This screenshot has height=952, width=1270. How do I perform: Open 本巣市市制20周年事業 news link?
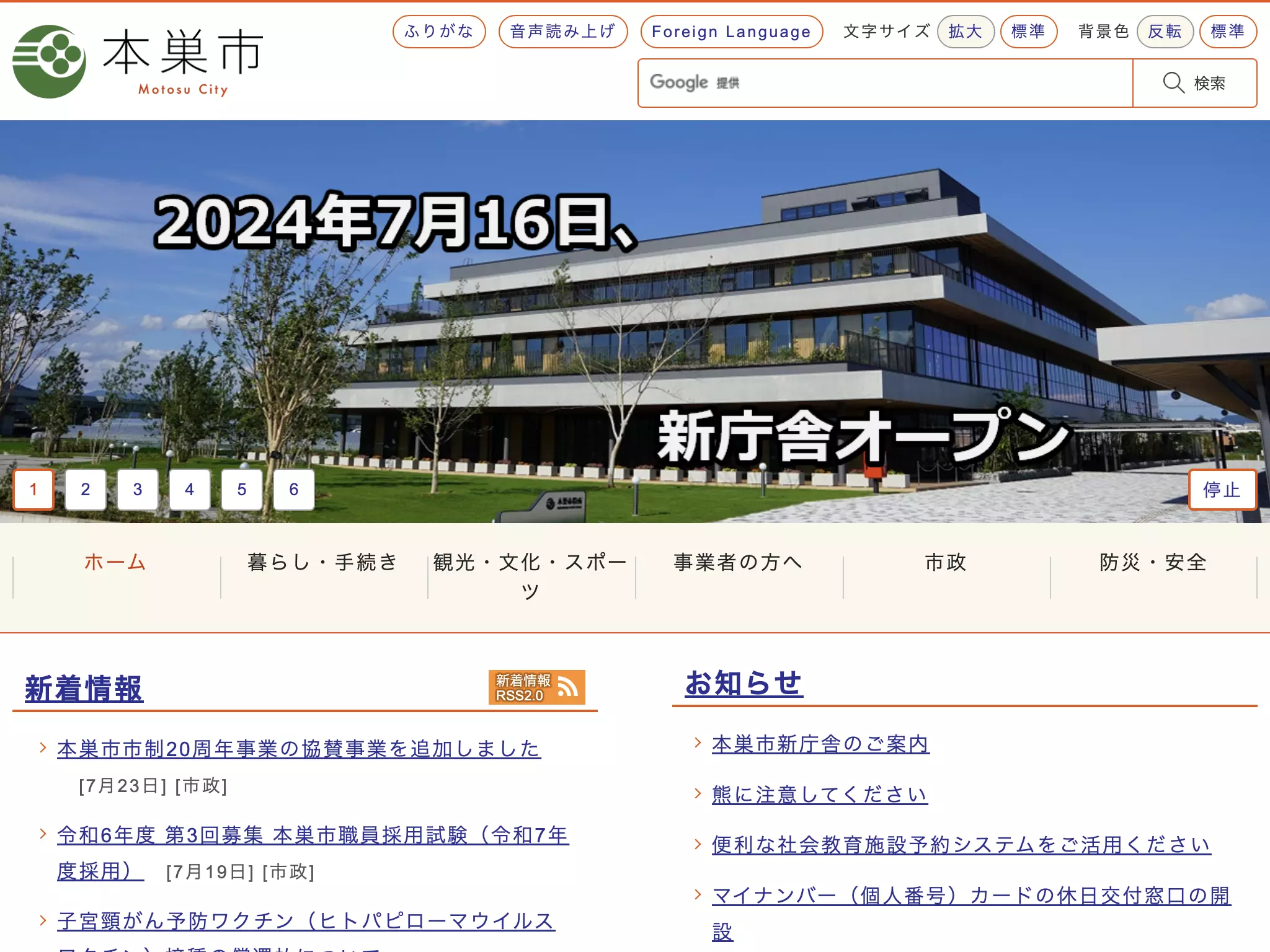pyautogui.click(x=299, y=749)
